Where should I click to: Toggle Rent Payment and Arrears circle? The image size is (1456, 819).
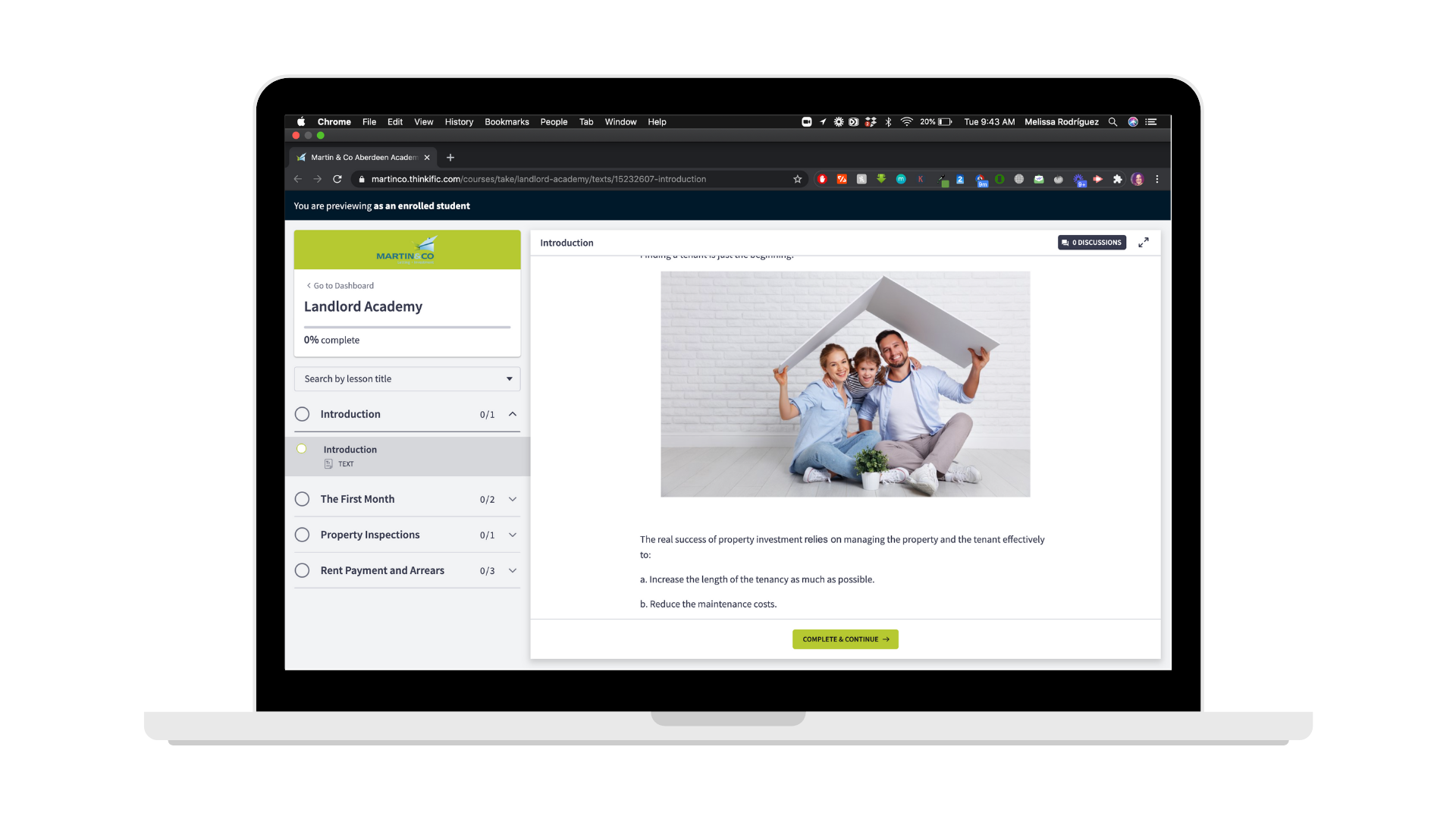pyautogui.click(x=302, y=570)
